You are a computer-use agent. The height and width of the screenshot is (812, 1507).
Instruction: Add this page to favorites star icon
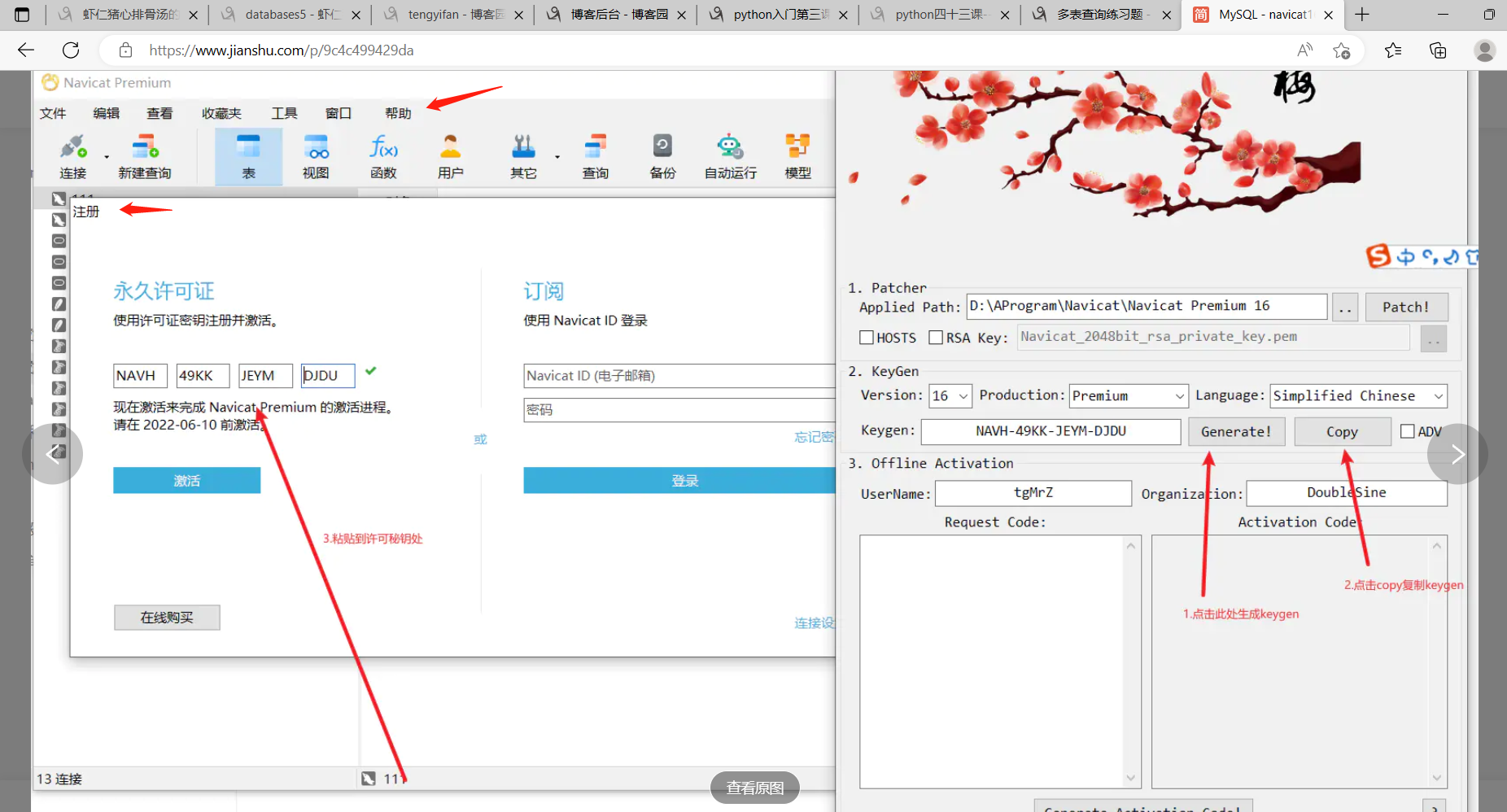[x=1342, y=50]
